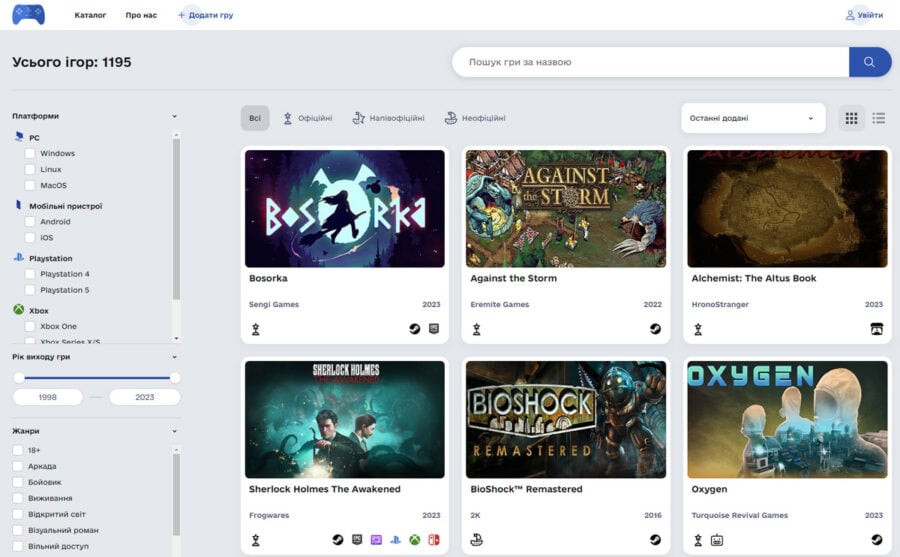Collapse the Жанри filter section
Viewport: 900px width, 557px height.
(x=174, y=431)
